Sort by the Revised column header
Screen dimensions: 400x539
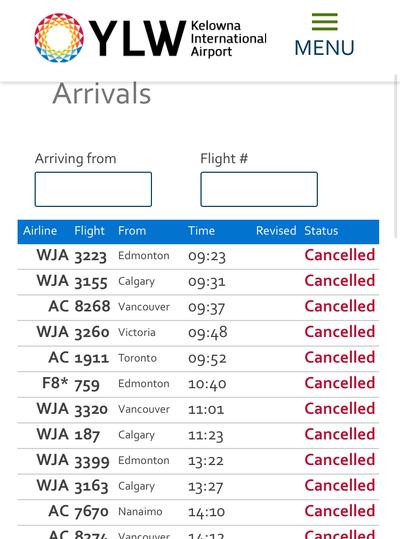point(276,231)
